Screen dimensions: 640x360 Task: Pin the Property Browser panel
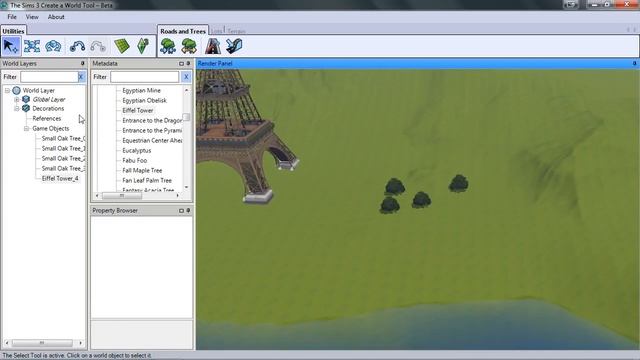(x=188, y=211)
